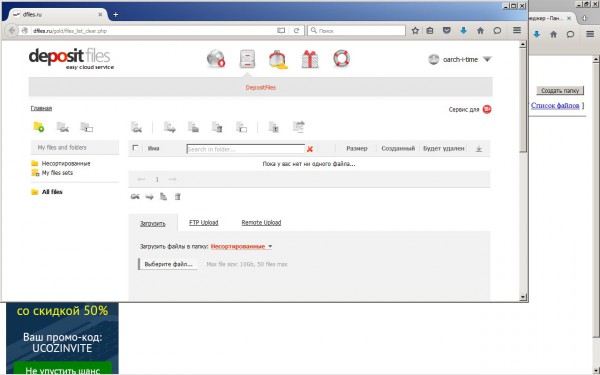Open the Несортированные upload folder dropdown

(241, 246)
